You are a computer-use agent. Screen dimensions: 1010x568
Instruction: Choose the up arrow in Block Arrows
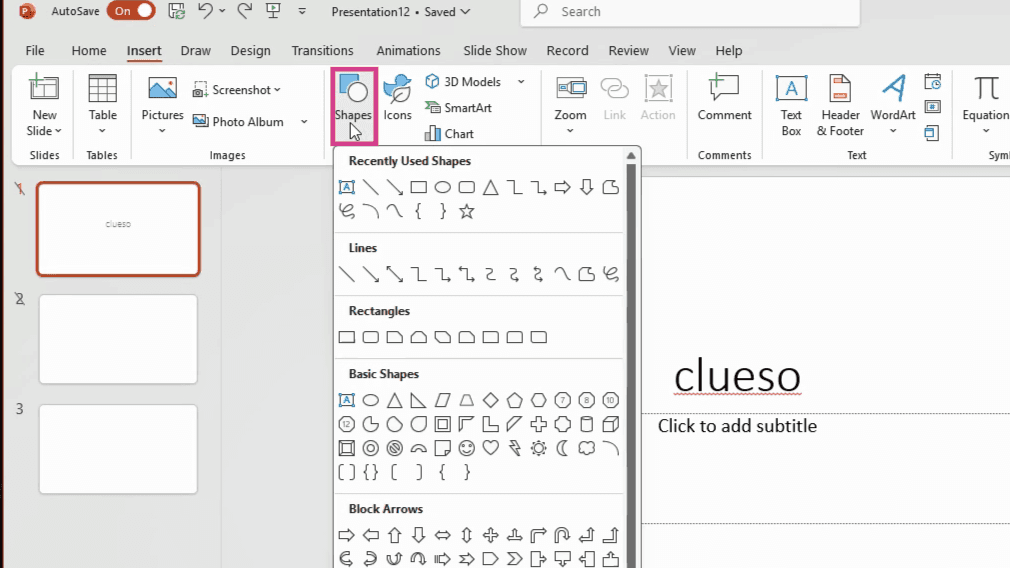(x=395, y=535)
